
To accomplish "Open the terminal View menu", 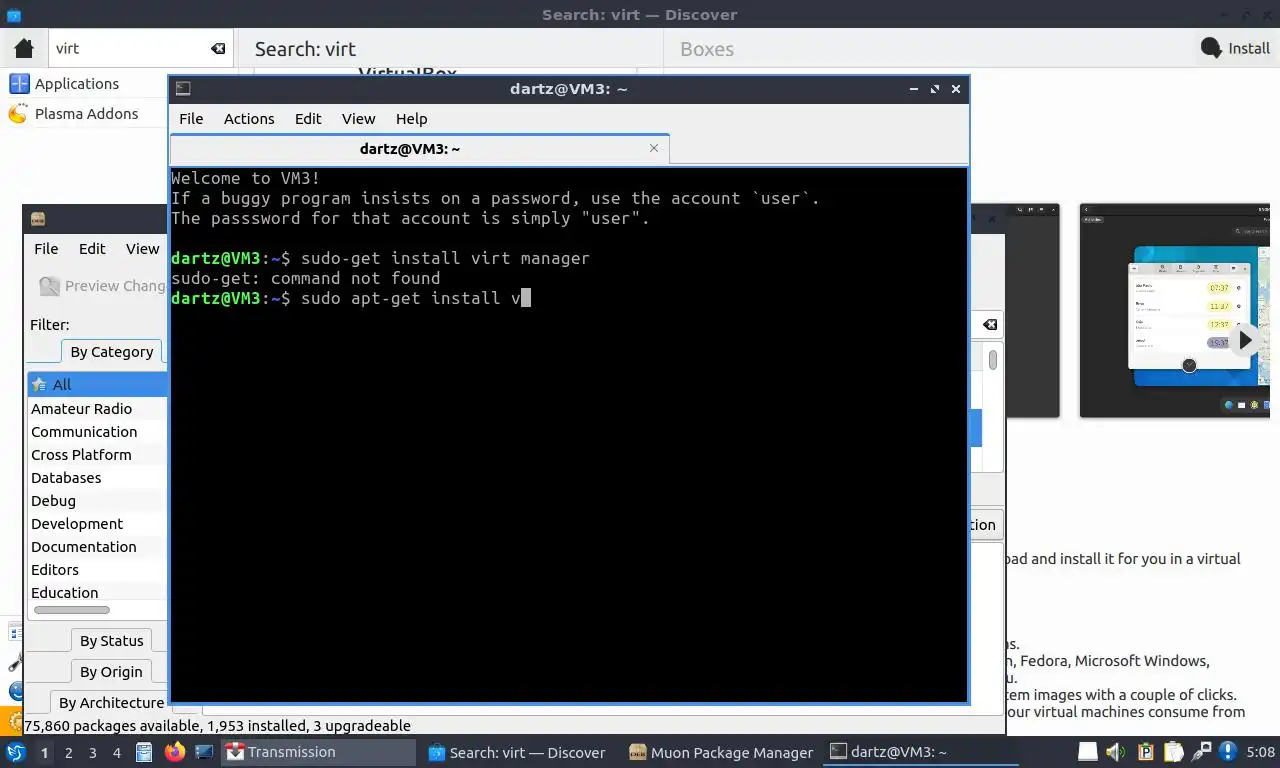I will (x=358, y=118).
